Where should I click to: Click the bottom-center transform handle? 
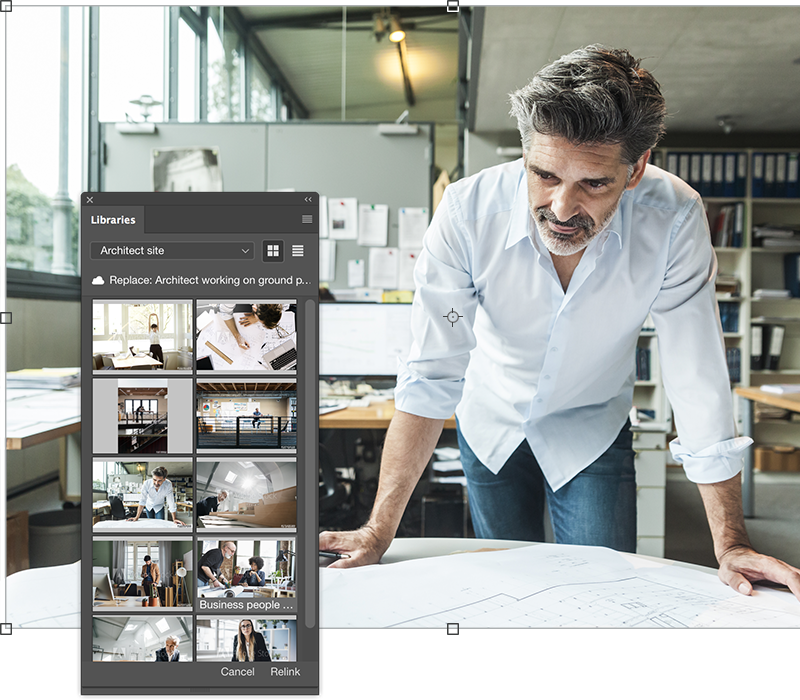click(452, 629)
